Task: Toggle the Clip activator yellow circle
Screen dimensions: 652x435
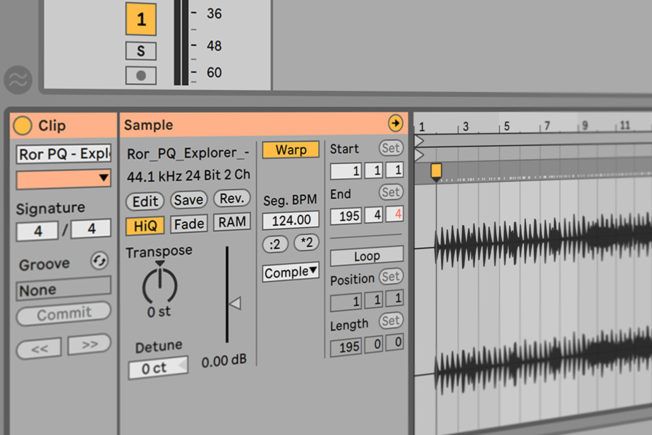Action: 22,126
